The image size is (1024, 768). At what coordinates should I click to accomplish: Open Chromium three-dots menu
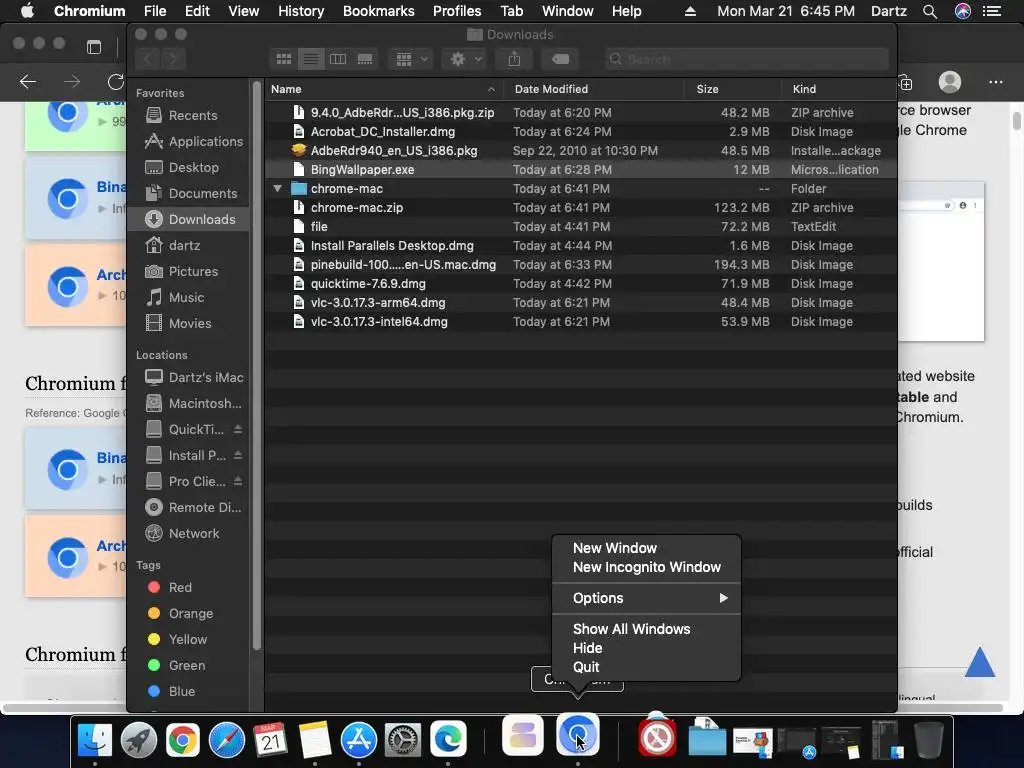(995, 82)
